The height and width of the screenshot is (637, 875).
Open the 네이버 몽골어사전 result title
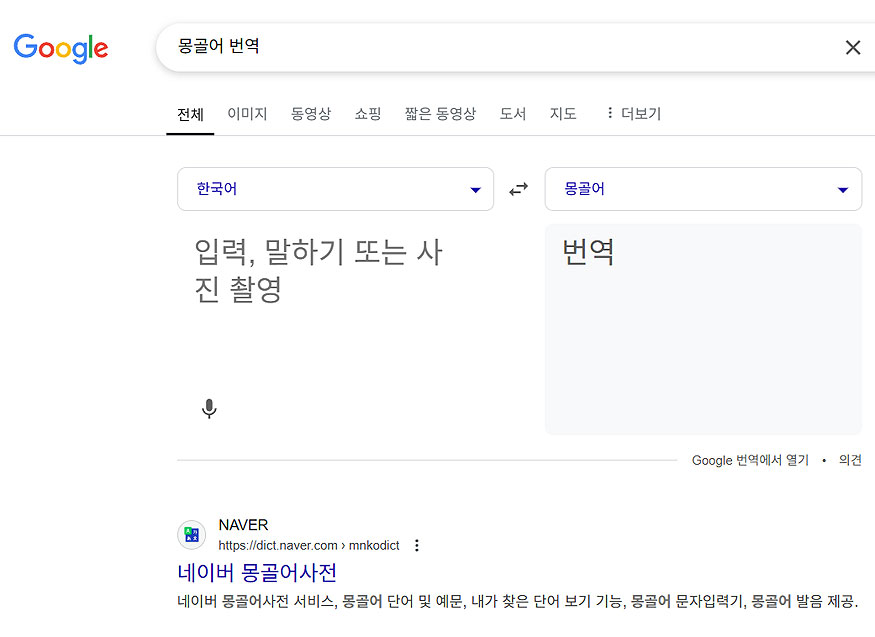(x=257, y=573)
